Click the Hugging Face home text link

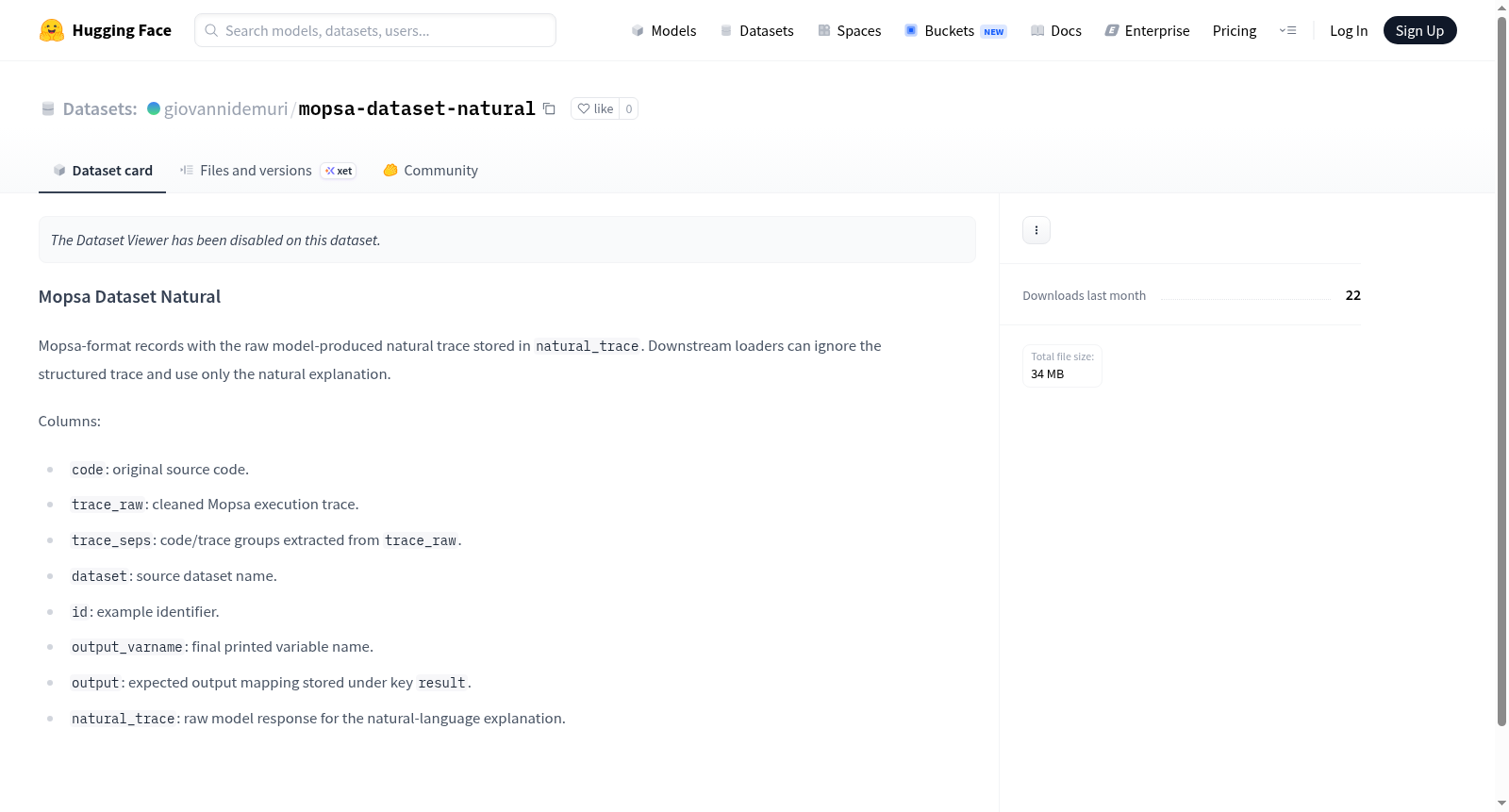(x=122, y=30)
